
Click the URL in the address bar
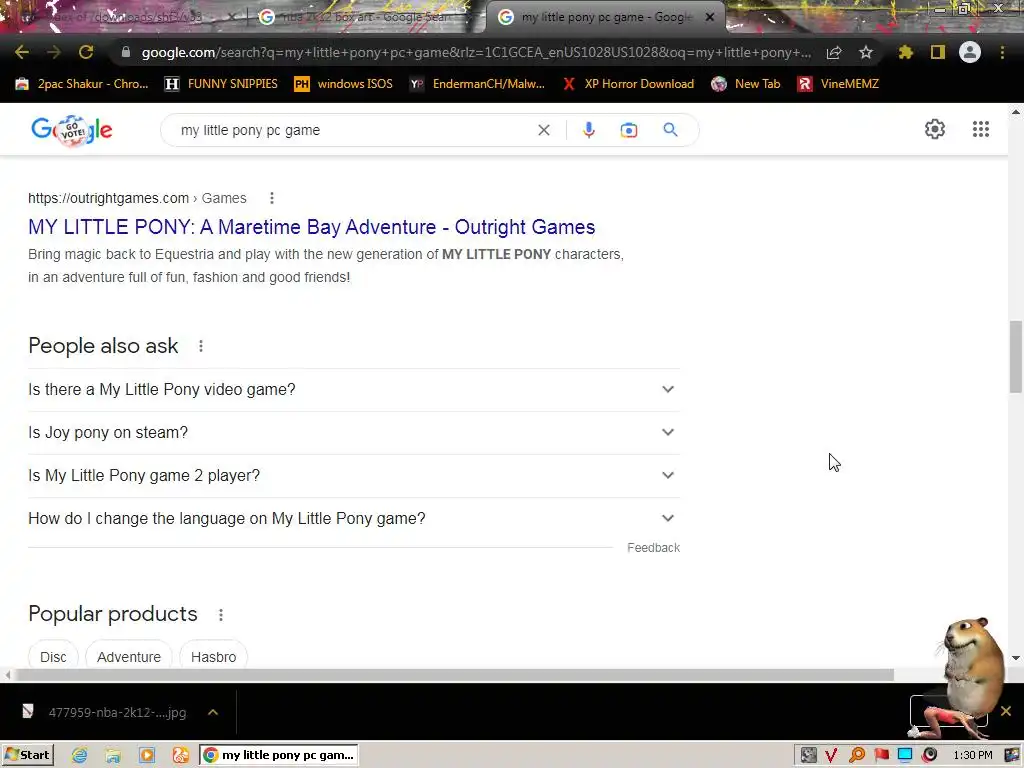pyautogui.click(x=476, y=52)
